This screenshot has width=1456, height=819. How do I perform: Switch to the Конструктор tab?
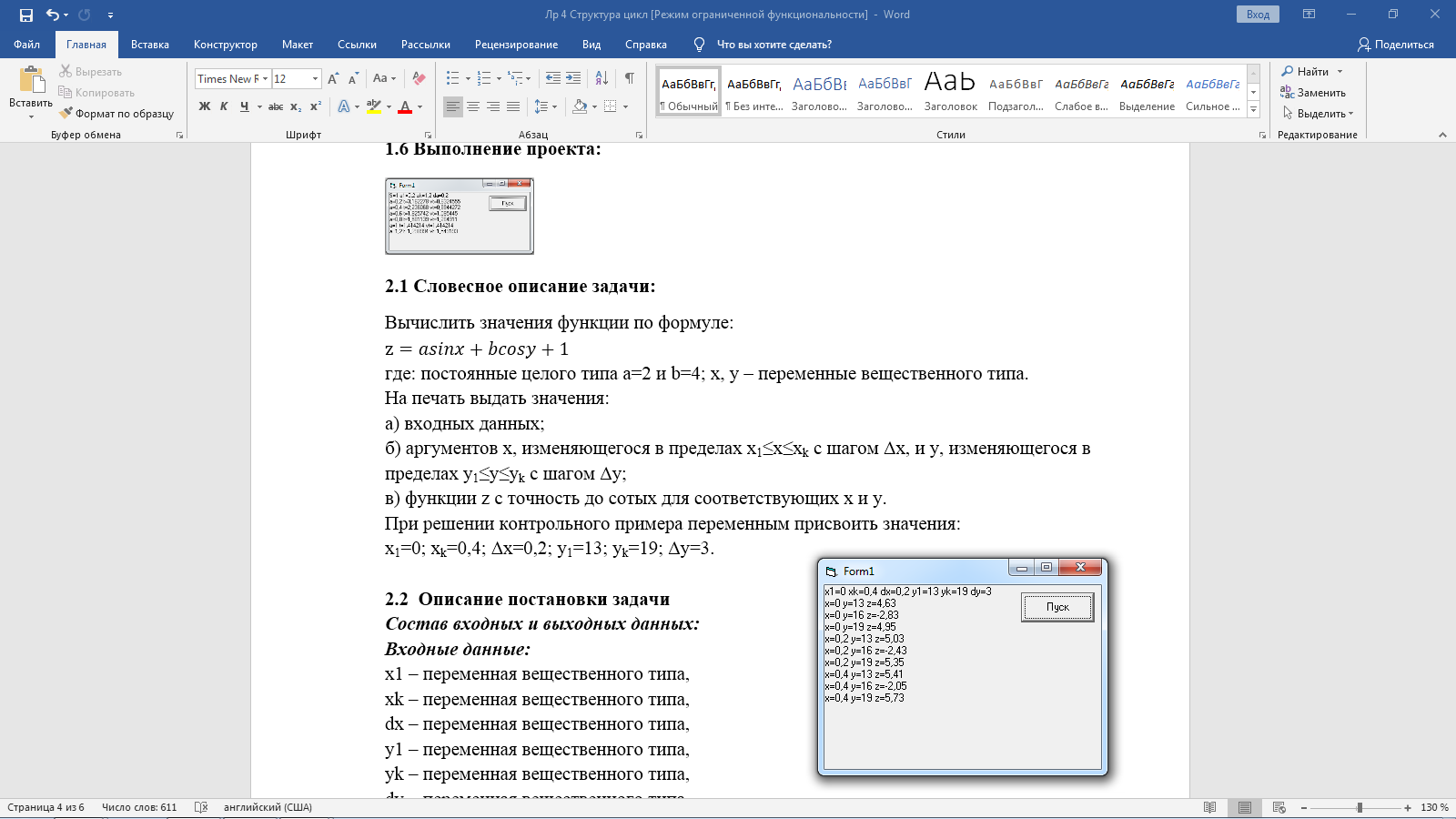[225, 45]
